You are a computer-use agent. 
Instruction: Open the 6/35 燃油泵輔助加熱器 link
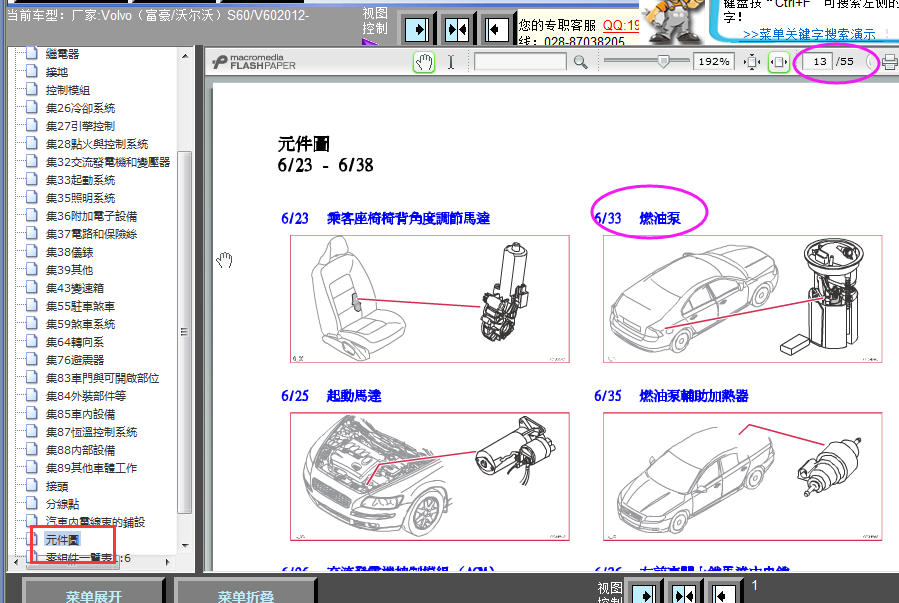671,396
